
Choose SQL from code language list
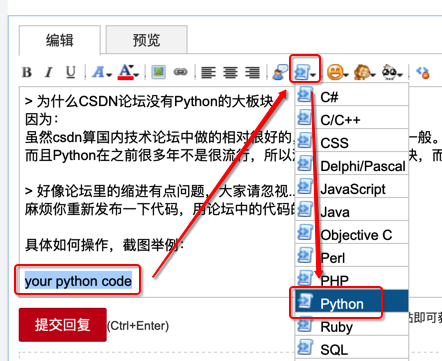pos(352,348)
